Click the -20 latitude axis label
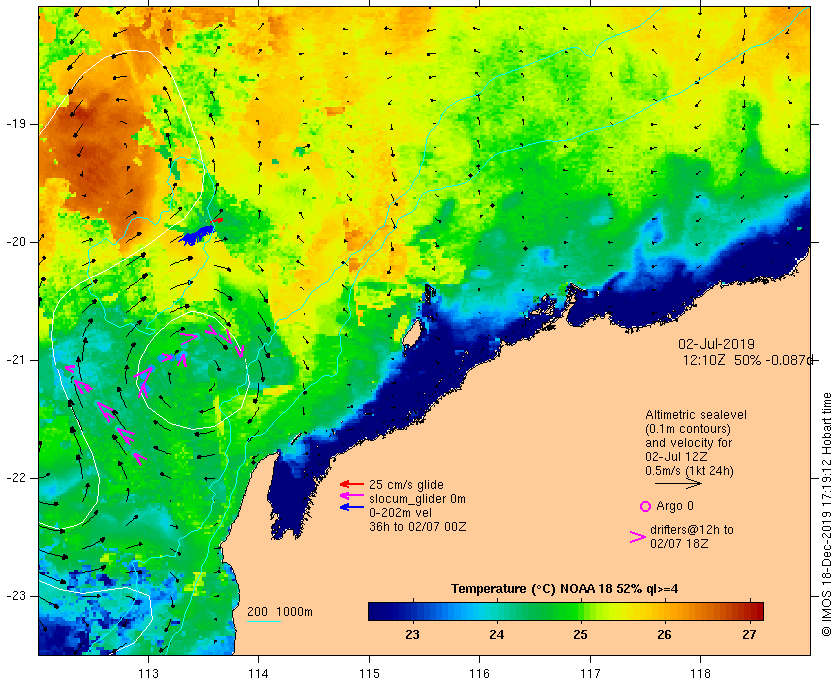840x680 pixels. (x=16, y=242)
